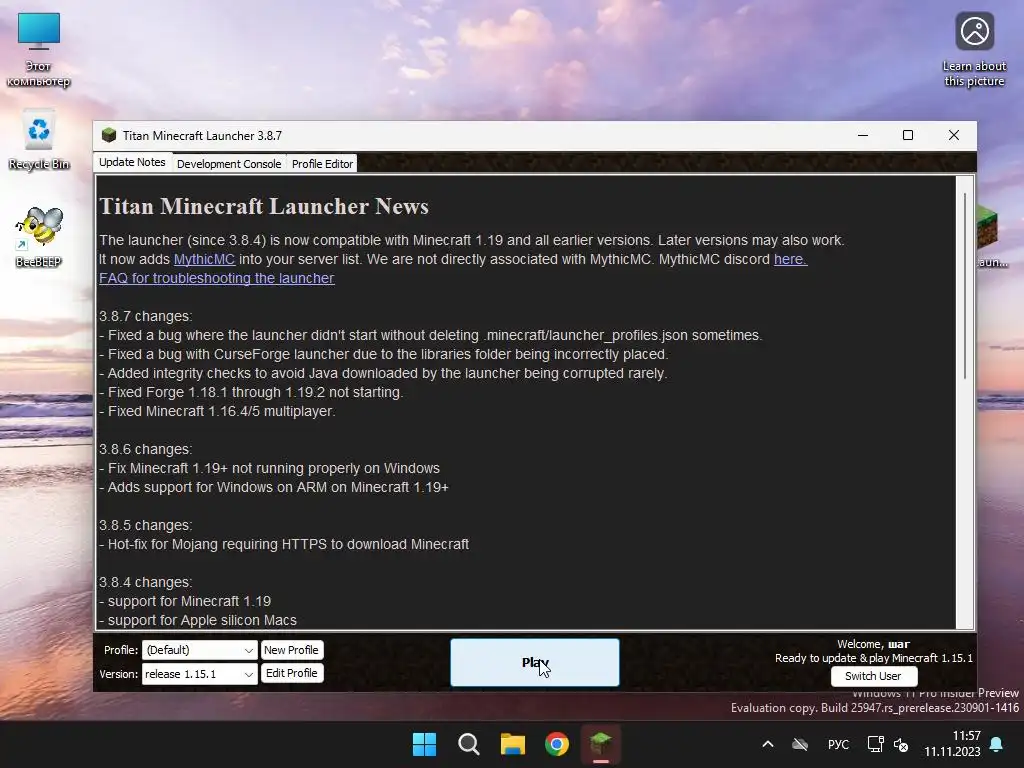The height and width of the screenshot is (768, 1024).
Task: Click the Edit Profile button
Action: click(291, 673)
